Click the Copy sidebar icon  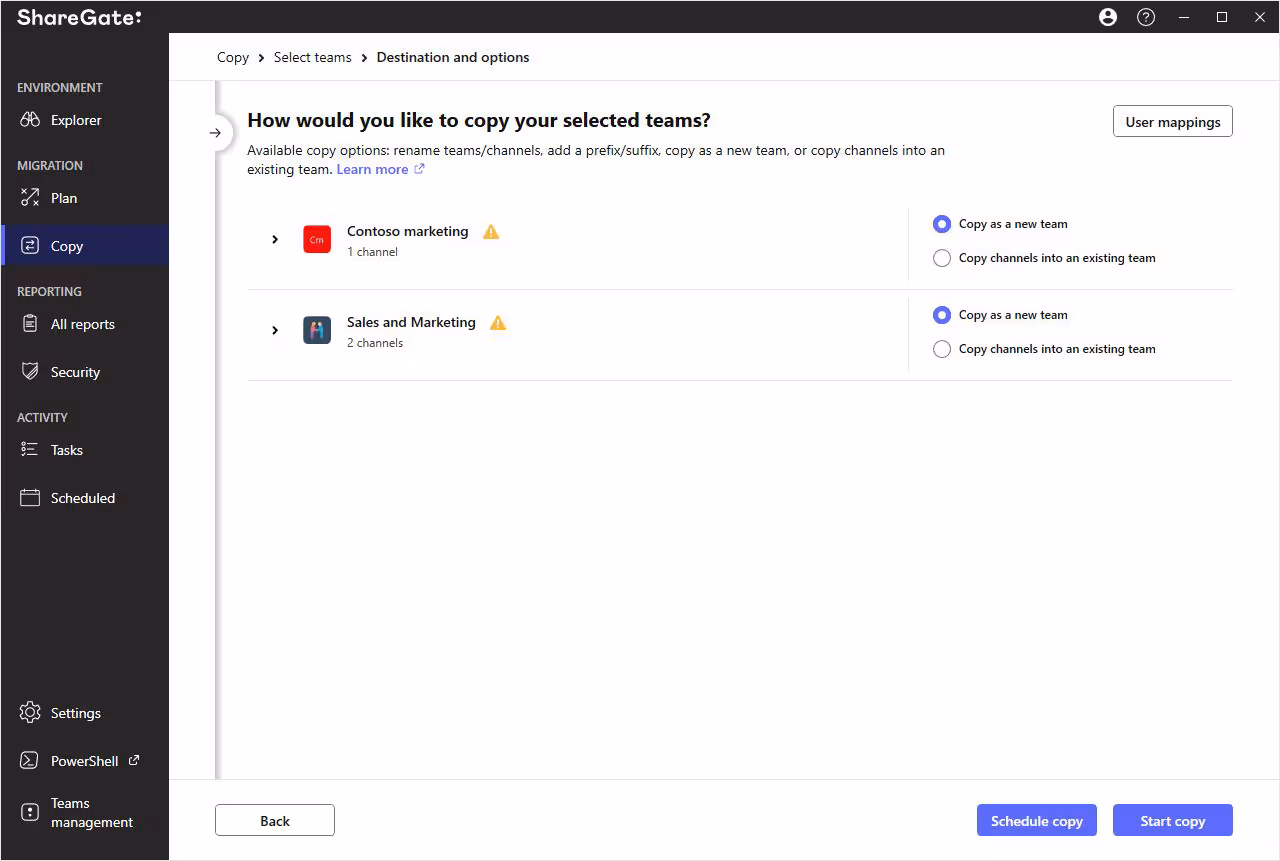click(x=30, y=246)
